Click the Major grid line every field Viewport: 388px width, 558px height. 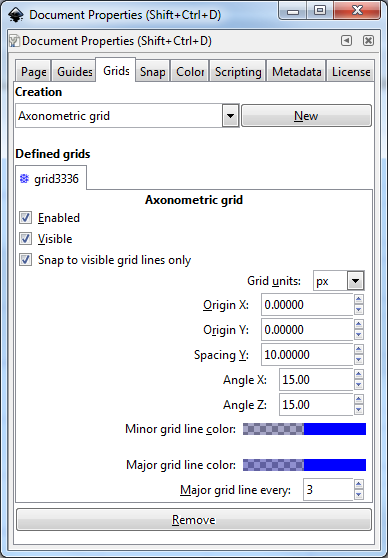pyautogui.click(x=328, y=490)
